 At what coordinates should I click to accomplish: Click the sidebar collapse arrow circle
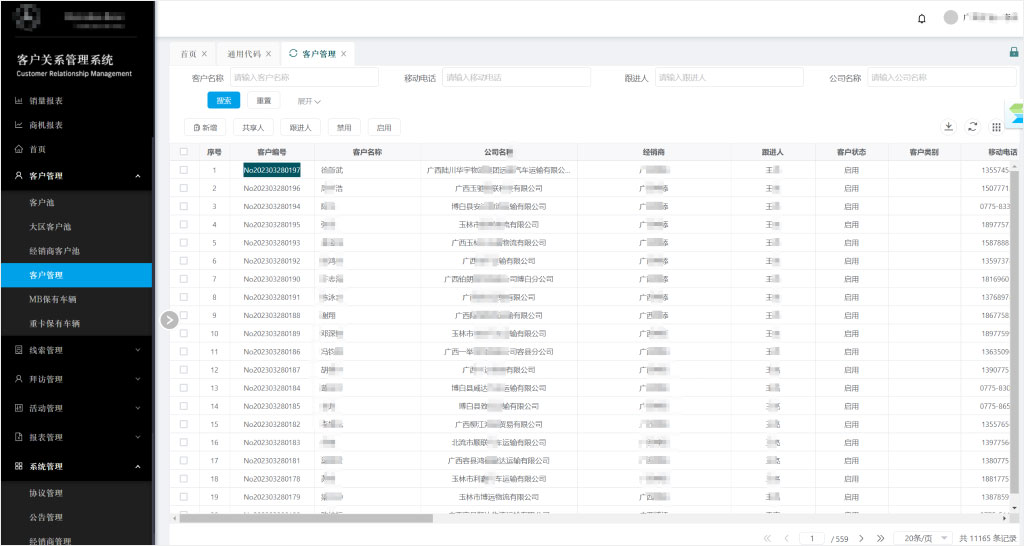click(x=169, y=319)
